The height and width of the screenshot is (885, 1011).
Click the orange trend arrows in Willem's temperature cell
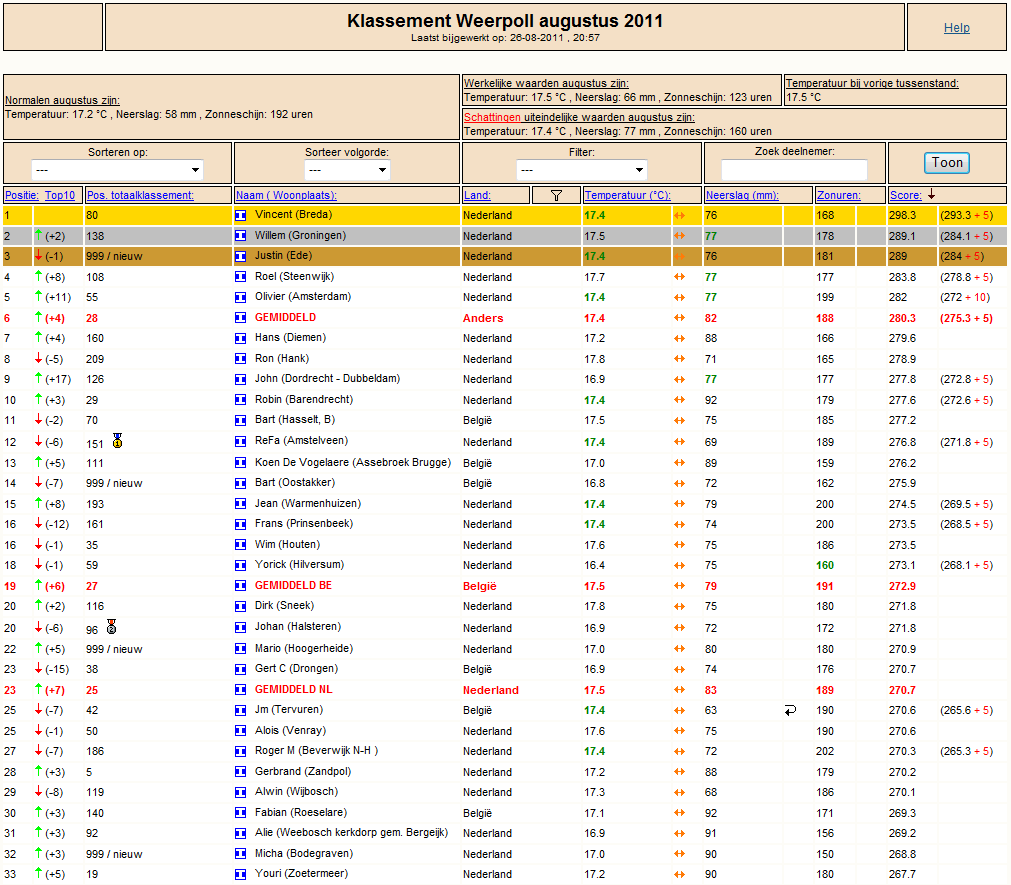point(680,236)
